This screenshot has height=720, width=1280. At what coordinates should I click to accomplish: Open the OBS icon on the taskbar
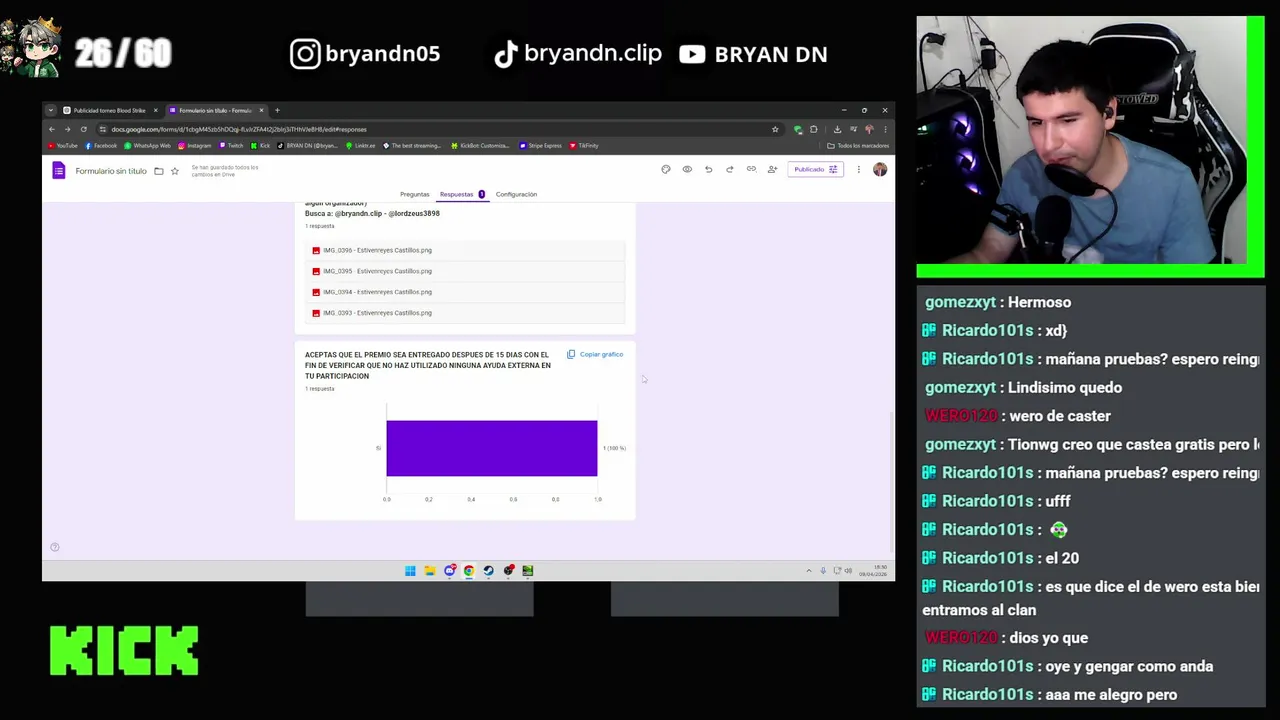(509, 571)
